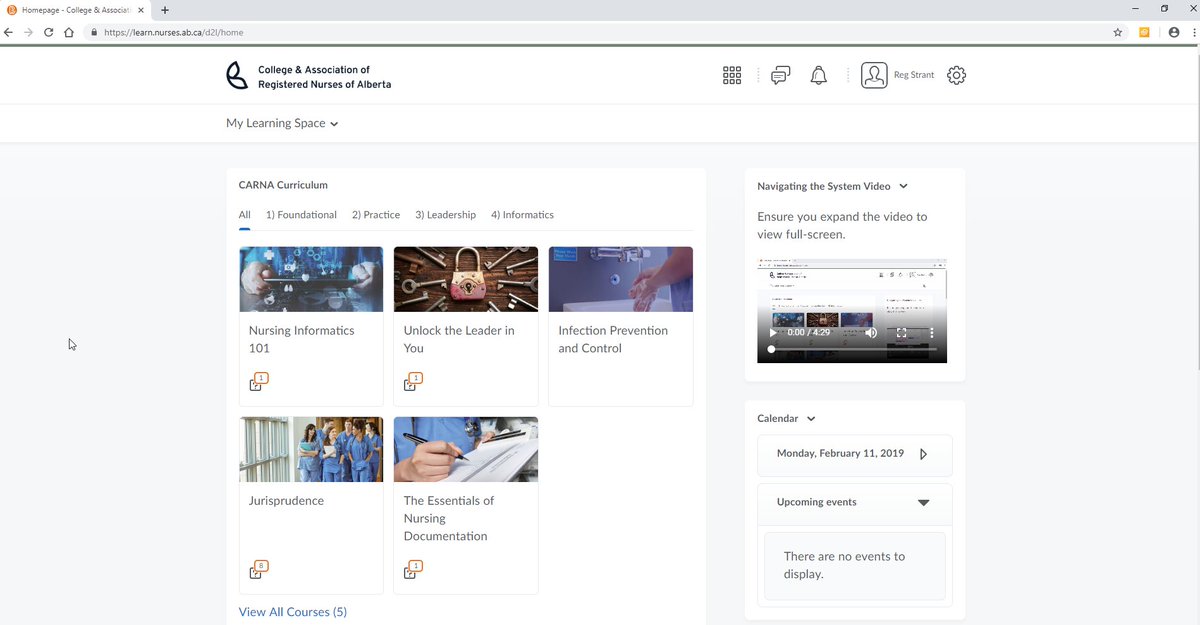Viewport: 1200px width, 625px height.
Task: Click Nursing Informatics 101 course image
Action: [311, 279]
